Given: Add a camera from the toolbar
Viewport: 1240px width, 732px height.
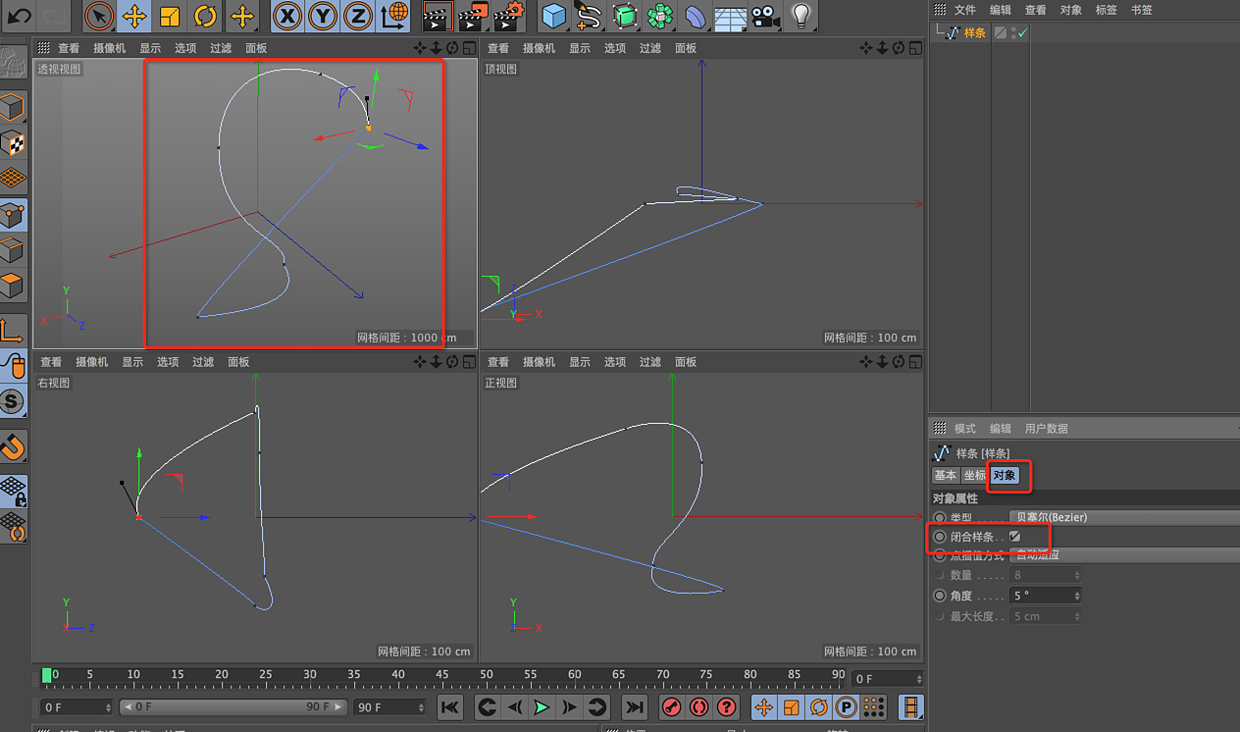Looking at the screenshot, I should click(765, 15).
